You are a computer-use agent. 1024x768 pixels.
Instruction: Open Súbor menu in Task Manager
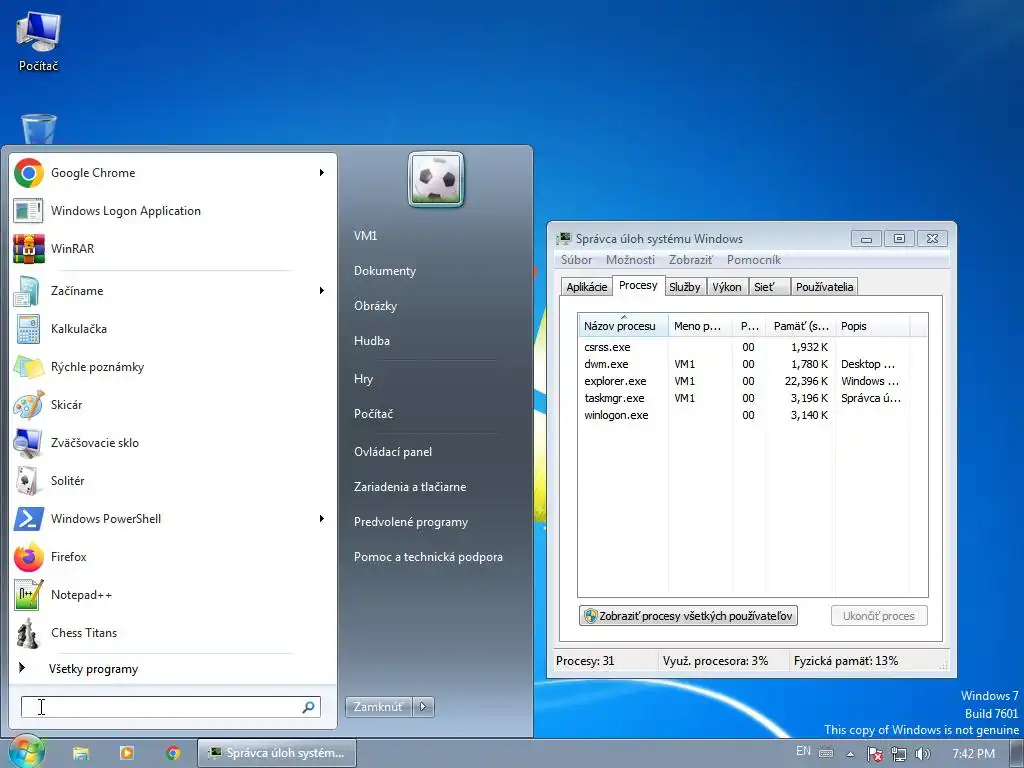[577, 260]
